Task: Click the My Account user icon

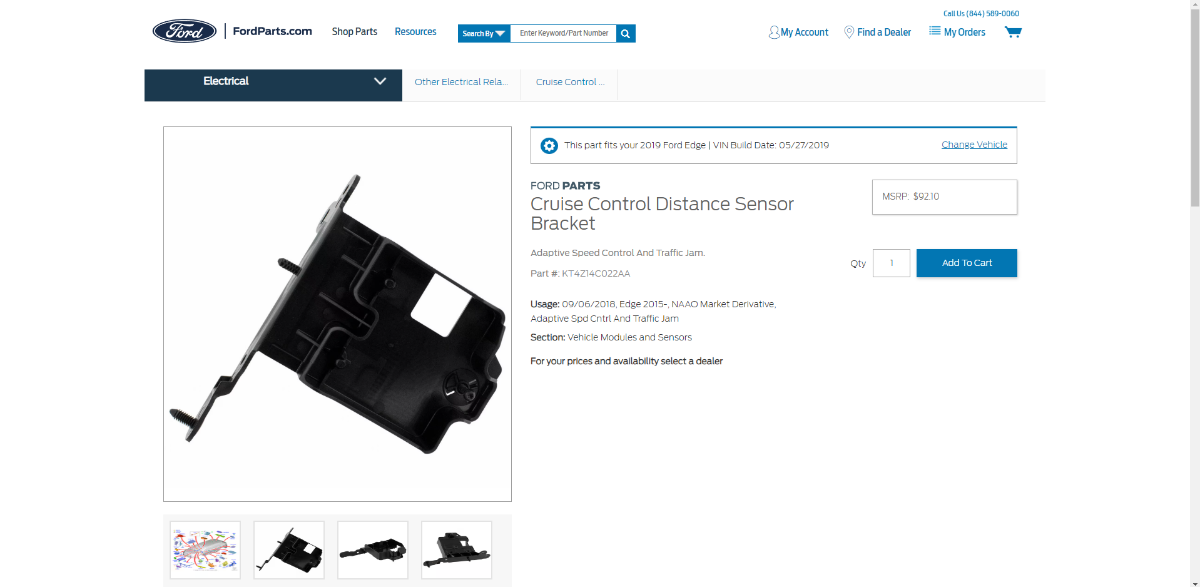Action: (x=774, y=32)
